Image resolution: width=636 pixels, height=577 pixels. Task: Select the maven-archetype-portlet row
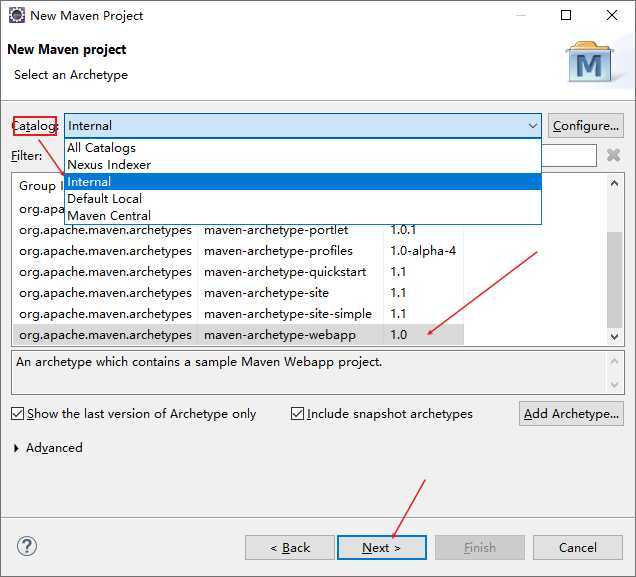238,230
